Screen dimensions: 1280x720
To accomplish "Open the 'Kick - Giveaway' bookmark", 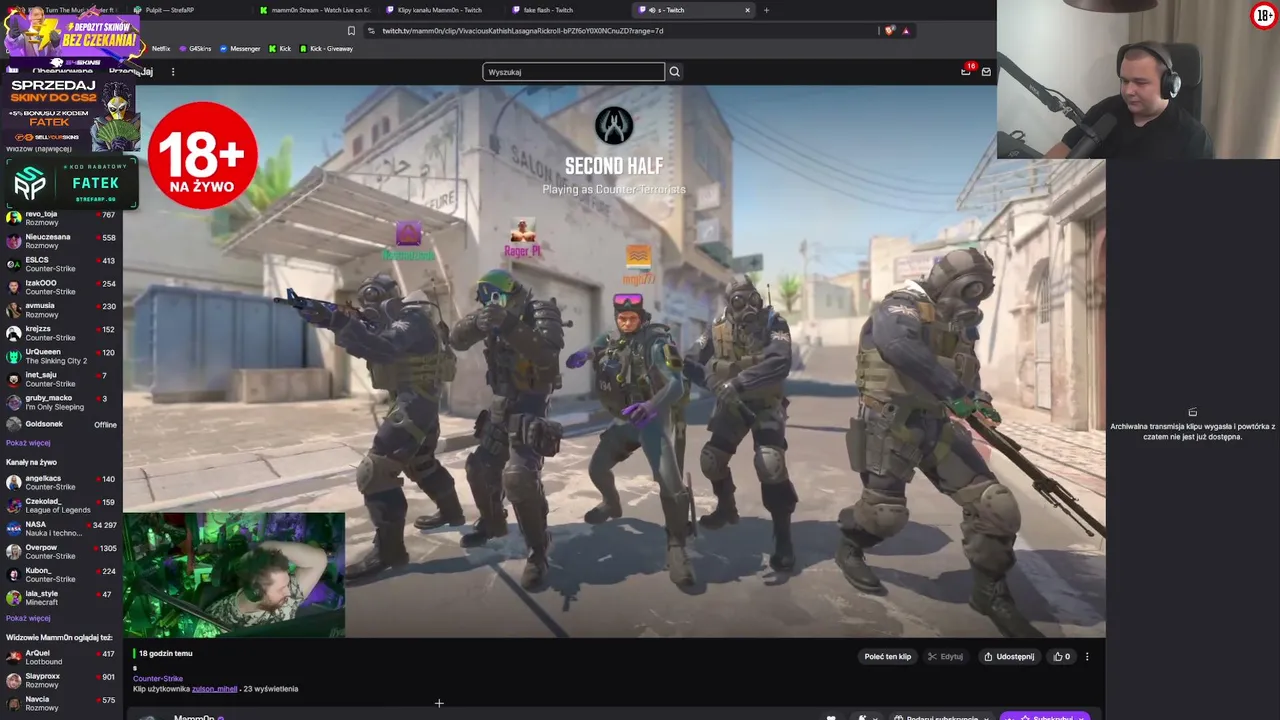I will pos(326,49).
